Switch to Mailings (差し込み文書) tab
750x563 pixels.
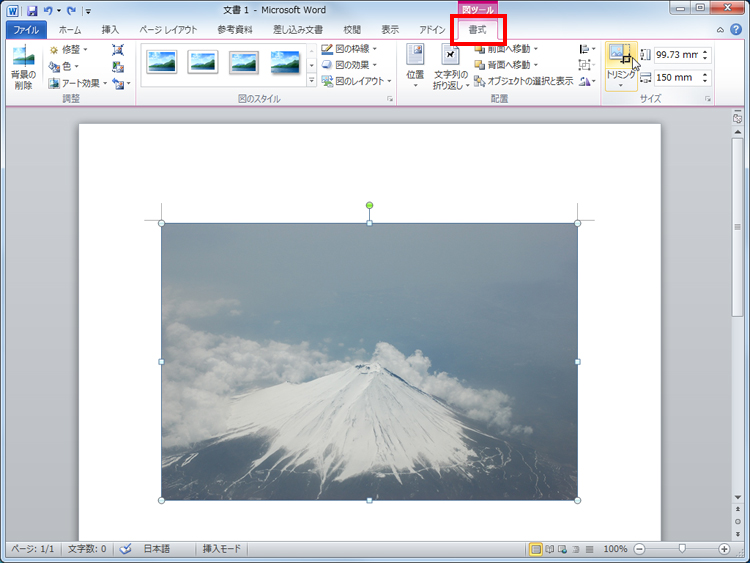pyautogui.click(x=298, y=30)
